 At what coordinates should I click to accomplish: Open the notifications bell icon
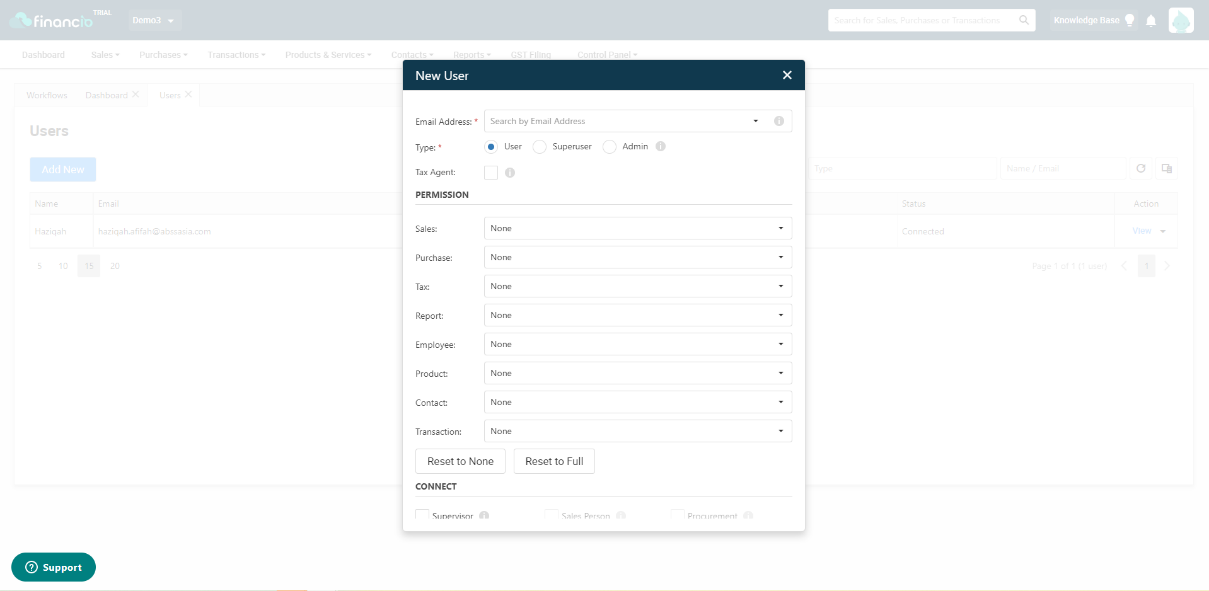click(x=1151, y=20)
